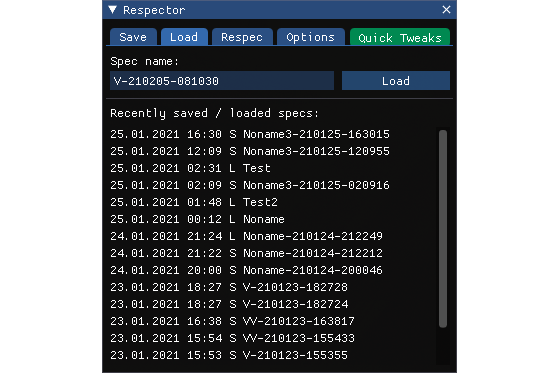Select spec V-210123-182728
The width and height of the screenshot is (559, 373).
click(x=229, y=287)
